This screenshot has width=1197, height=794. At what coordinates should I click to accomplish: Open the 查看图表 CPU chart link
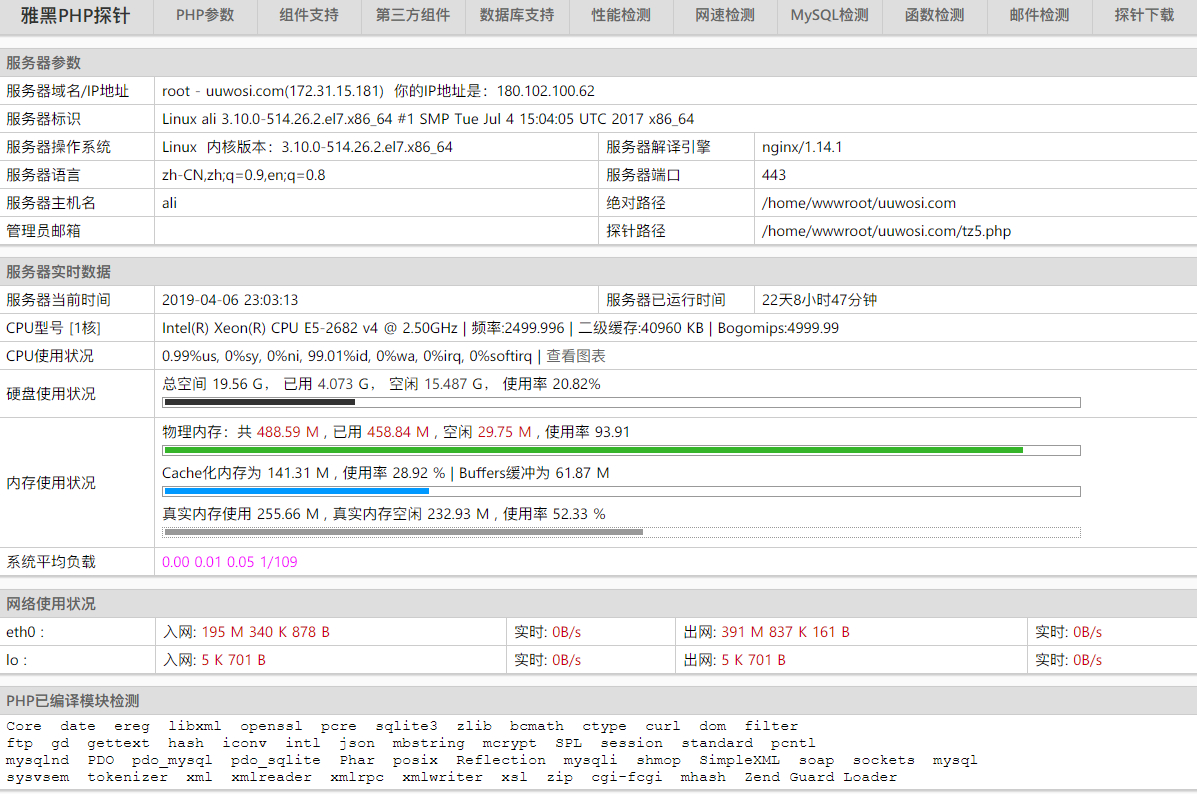(576, 356)
